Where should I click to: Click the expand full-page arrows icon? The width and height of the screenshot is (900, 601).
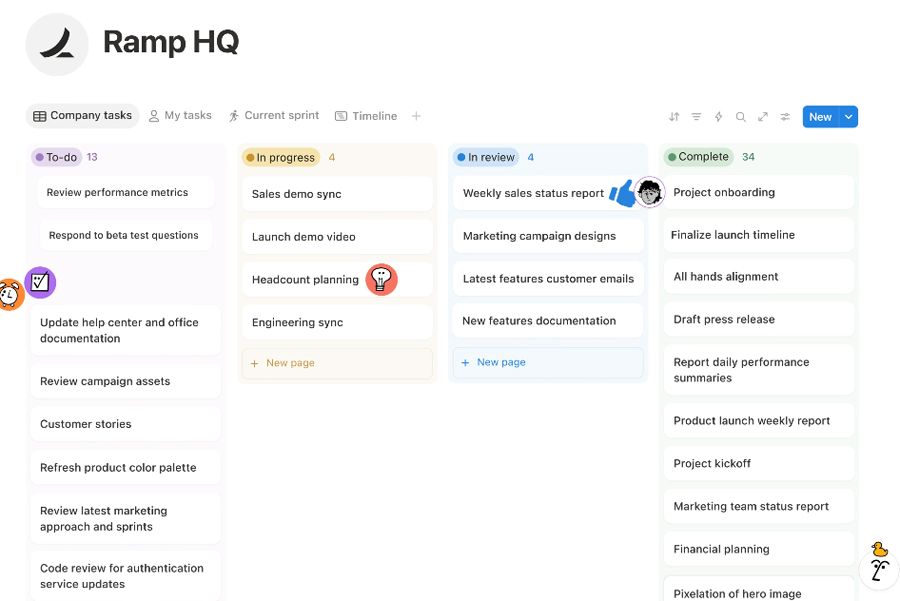pyautogui.click(x=763, y=117)
